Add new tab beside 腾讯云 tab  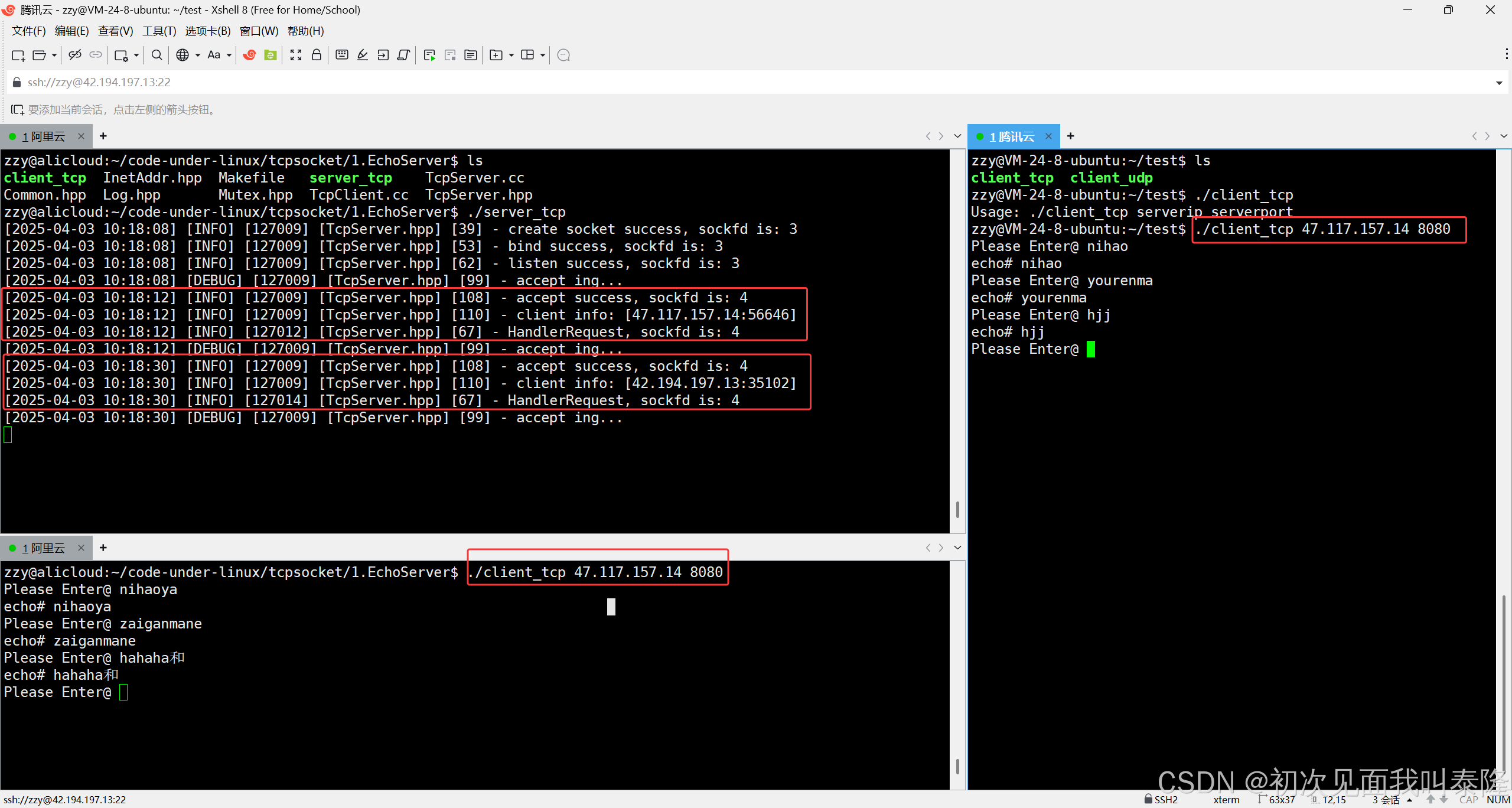[1071, 136]
